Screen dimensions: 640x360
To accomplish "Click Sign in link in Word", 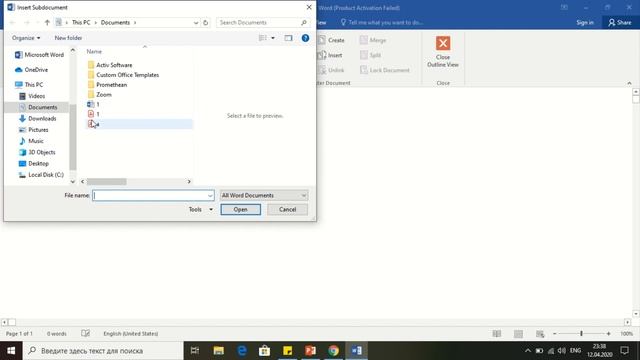I will click(x=585, y=22).
